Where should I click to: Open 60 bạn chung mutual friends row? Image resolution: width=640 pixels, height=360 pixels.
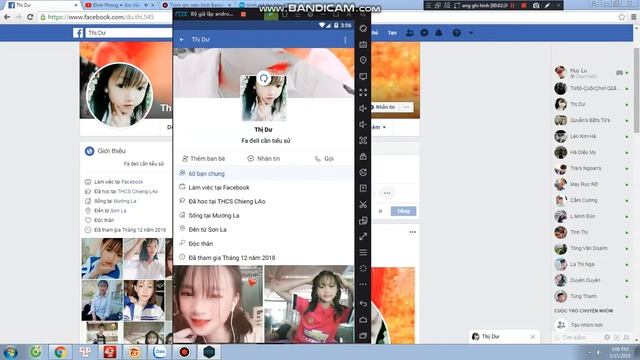pyautogui.click(x=264, y=173)
